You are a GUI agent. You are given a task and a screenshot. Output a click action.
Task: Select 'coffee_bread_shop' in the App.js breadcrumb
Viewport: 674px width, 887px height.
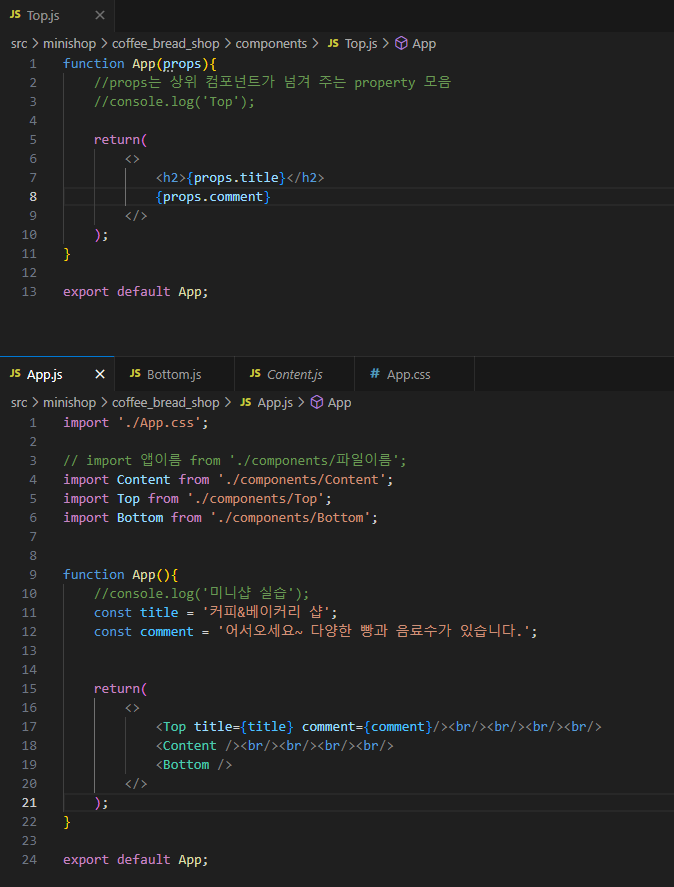click(165, 402)
